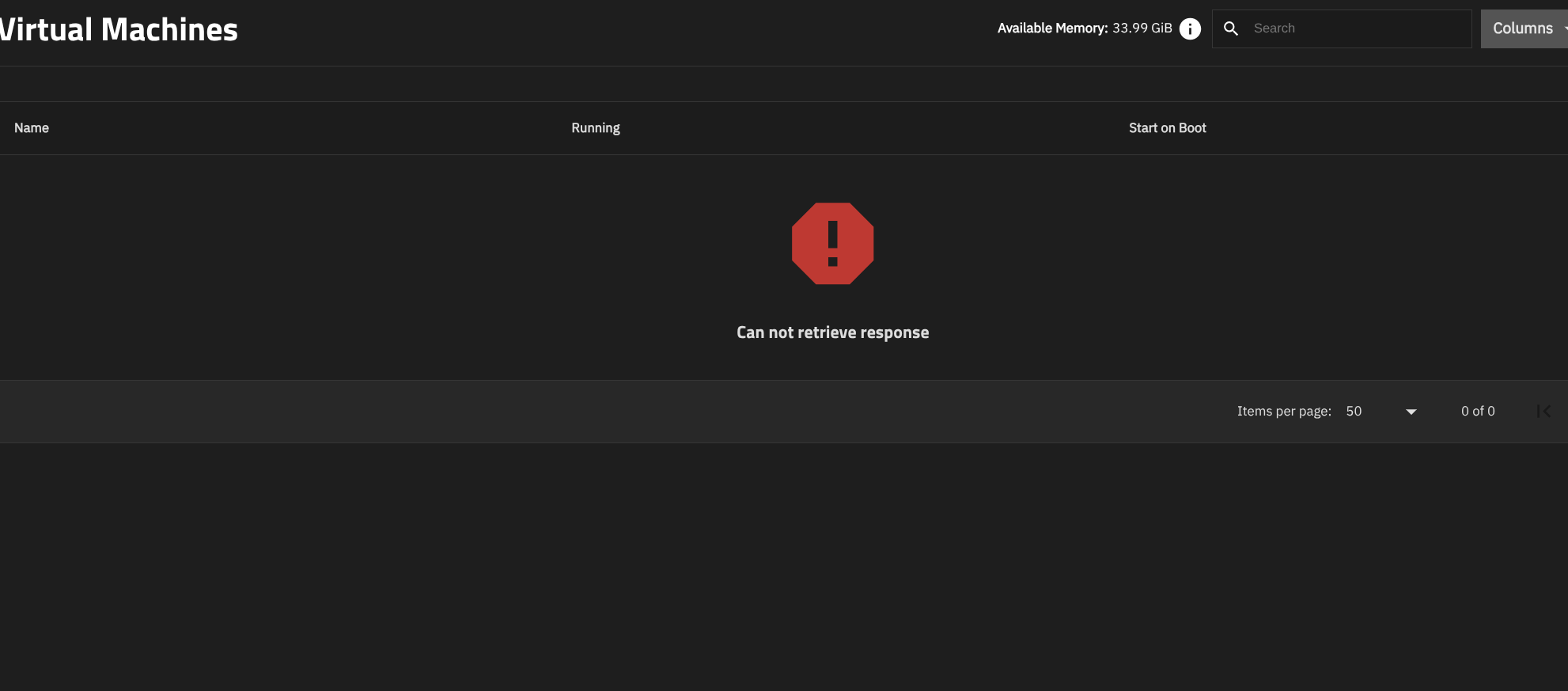Click the Search placeholder text
The height and width of the screenshot is (691, 1568).
click(x=1274, y=28)
